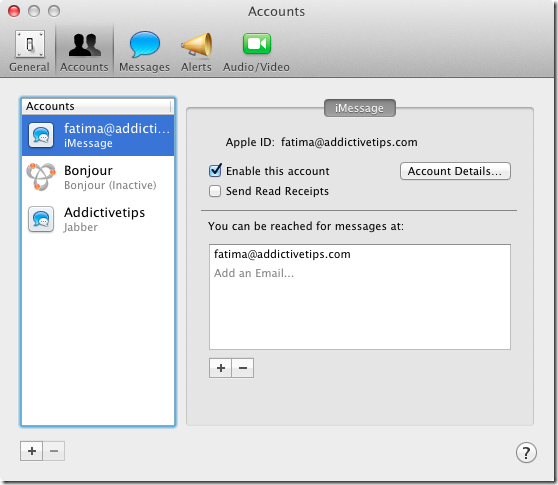Click the Jabber chat bubble icon
The height and width of the screenshot is (485, 558).
point(41,219)
